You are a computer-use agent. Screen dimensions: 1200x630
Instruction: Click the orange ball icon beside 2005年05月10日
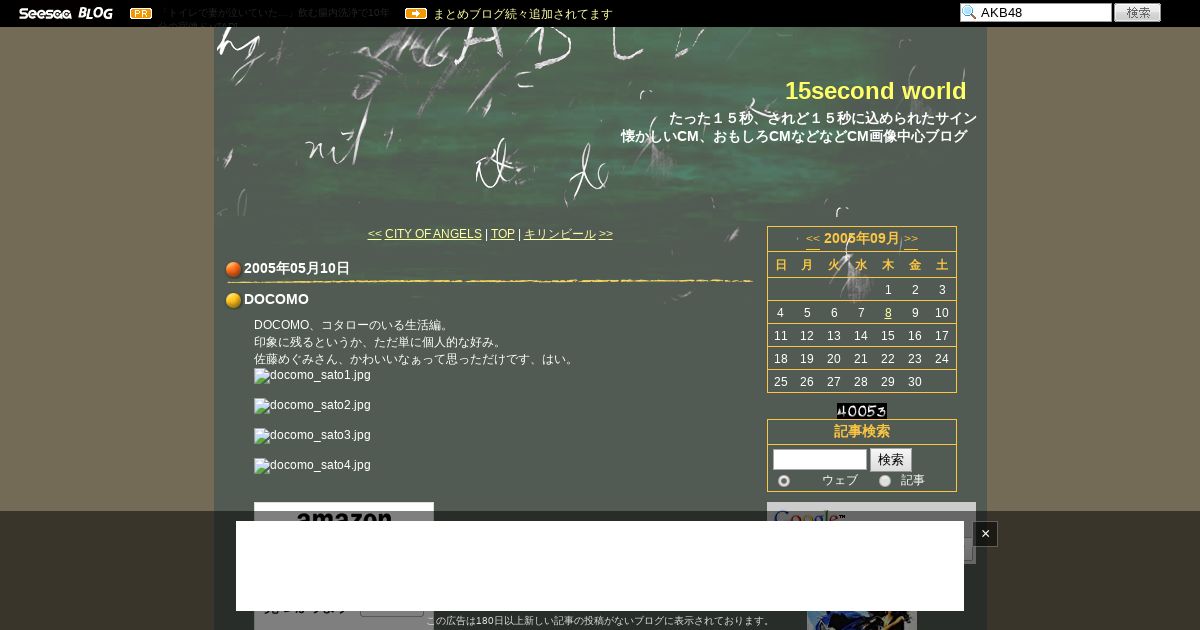click(x=234, y=269)
